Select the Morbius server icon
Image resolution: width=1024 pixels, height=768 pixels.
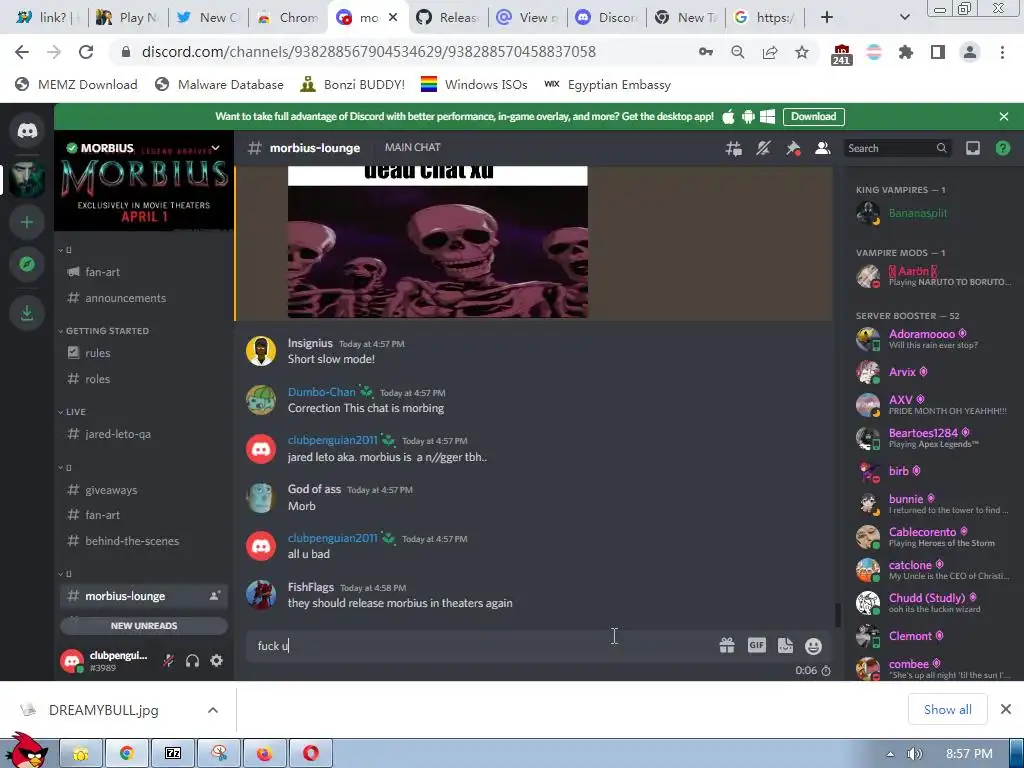[x=27, y=178]
